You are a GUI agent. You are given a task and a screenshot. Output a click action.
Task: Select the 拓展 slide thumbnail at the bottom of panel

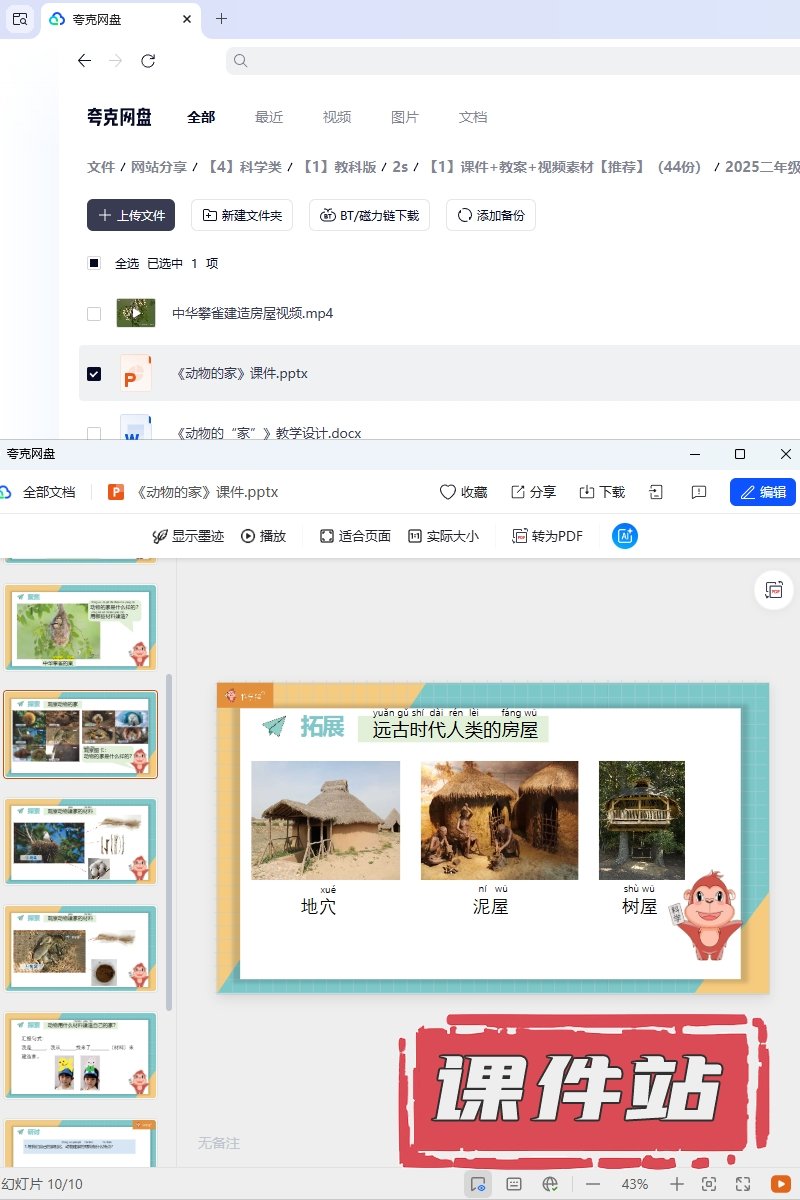point(81,1143)
